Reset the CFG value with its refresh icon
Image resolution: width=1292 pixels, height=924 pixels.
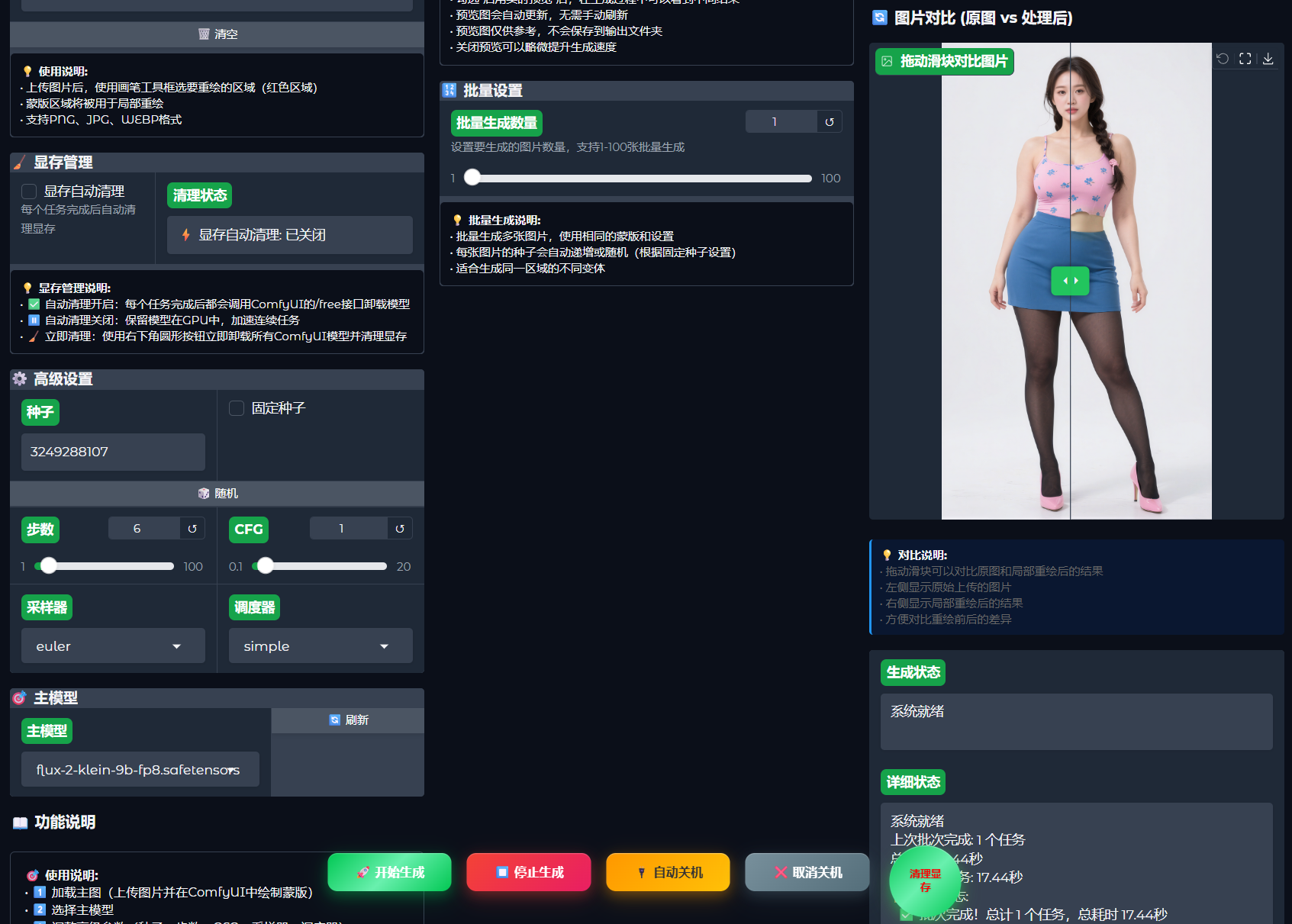(400, 527)
